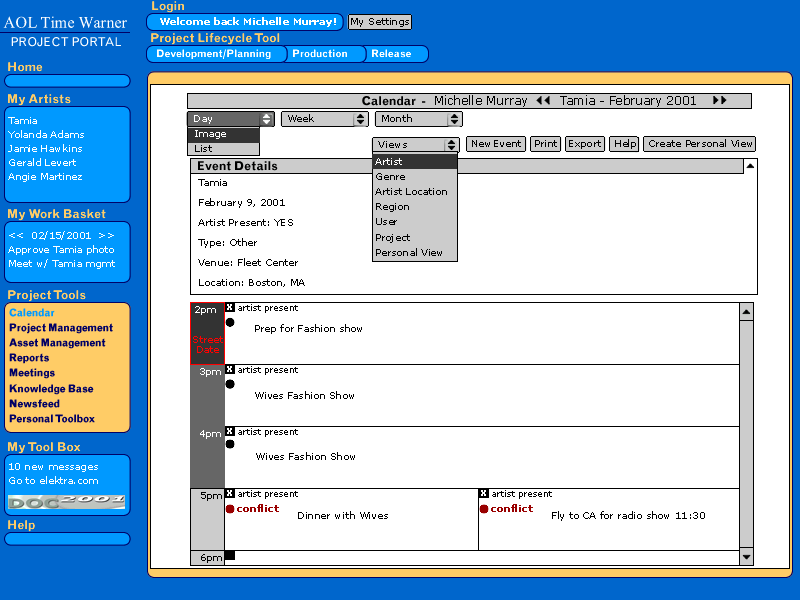
Task: Select Genre from the Views list
Action: (390, 177)
